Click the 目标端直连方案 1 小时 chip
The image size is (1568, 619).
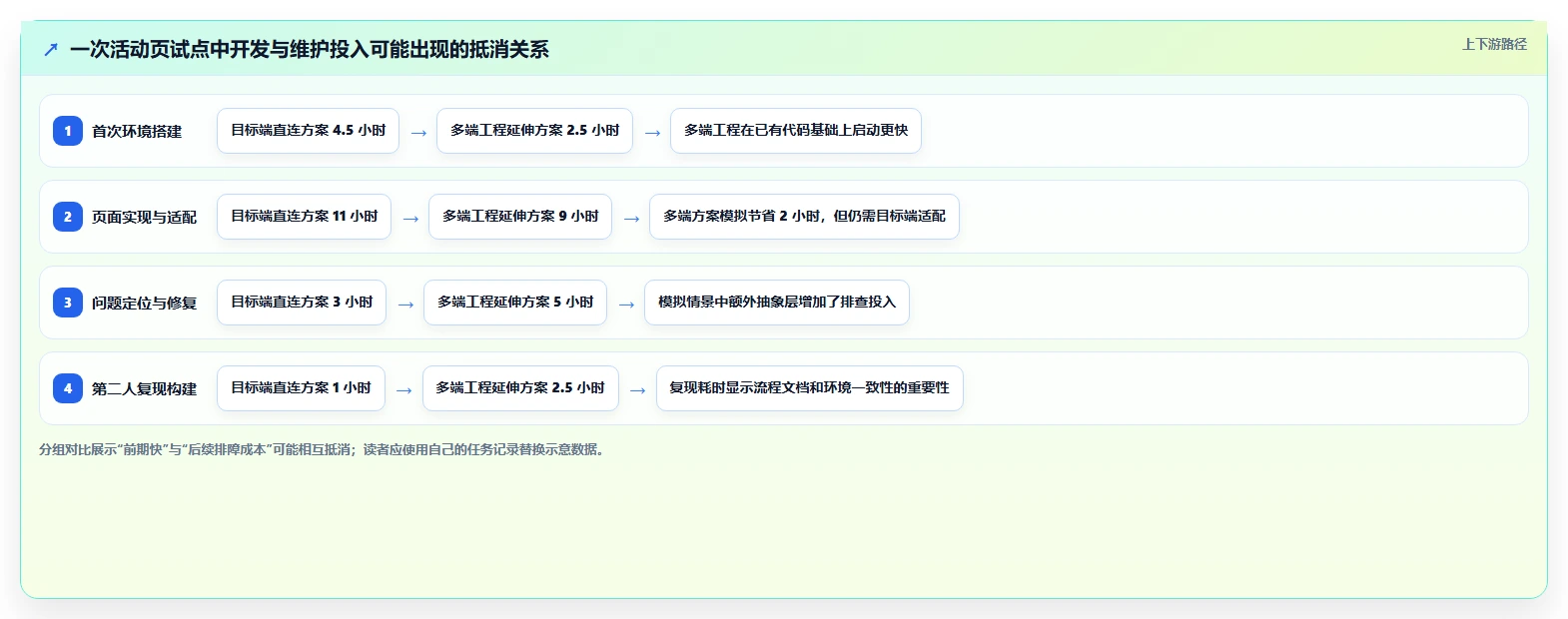click(301, 388)
